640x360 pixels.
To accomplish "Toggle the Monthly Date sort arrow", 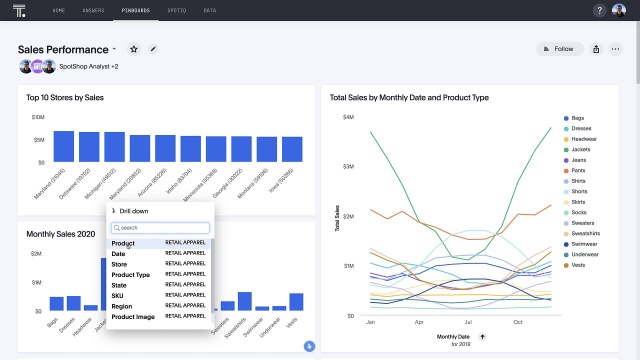I will coord(482,337).
